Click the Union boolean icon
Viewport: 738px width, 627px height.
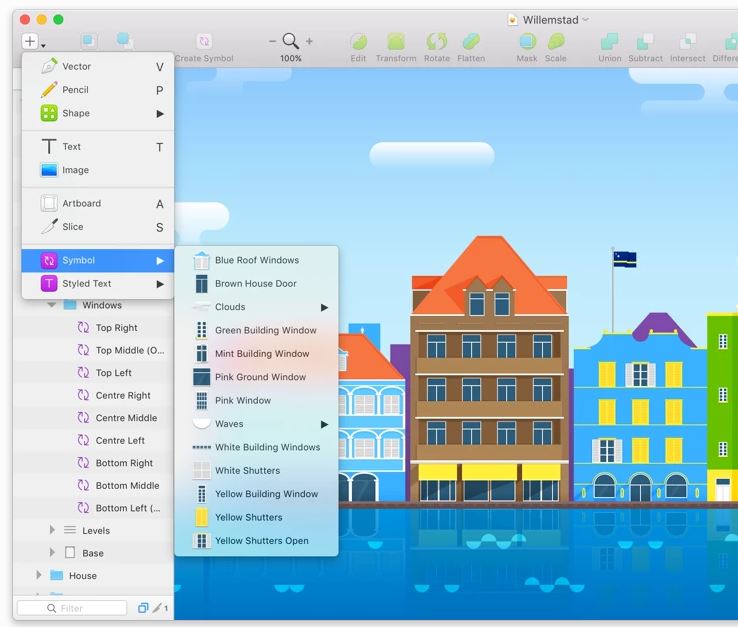click(x=610, y=41)
